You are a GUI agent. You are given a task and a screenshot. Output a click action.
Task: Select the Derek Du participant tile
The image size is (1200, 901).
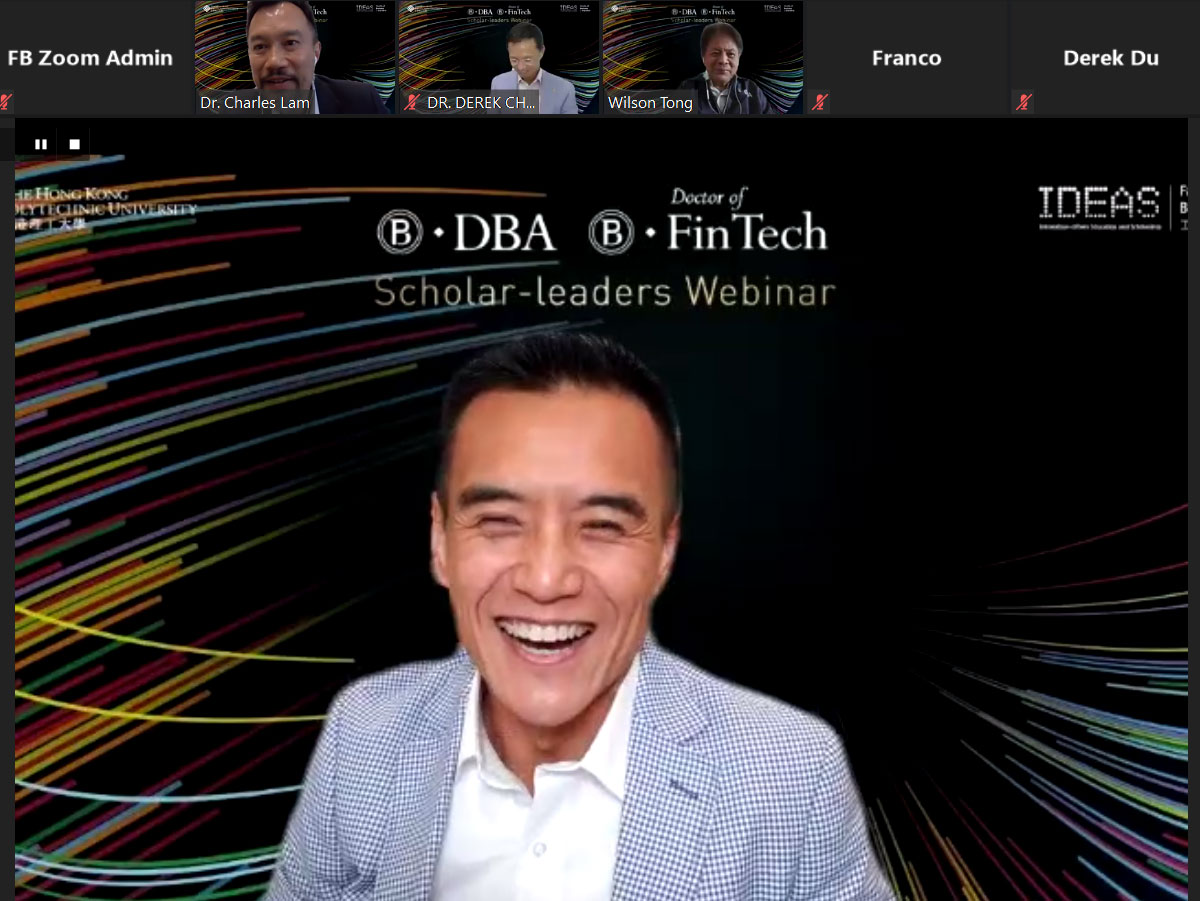tap(1110, 58)
